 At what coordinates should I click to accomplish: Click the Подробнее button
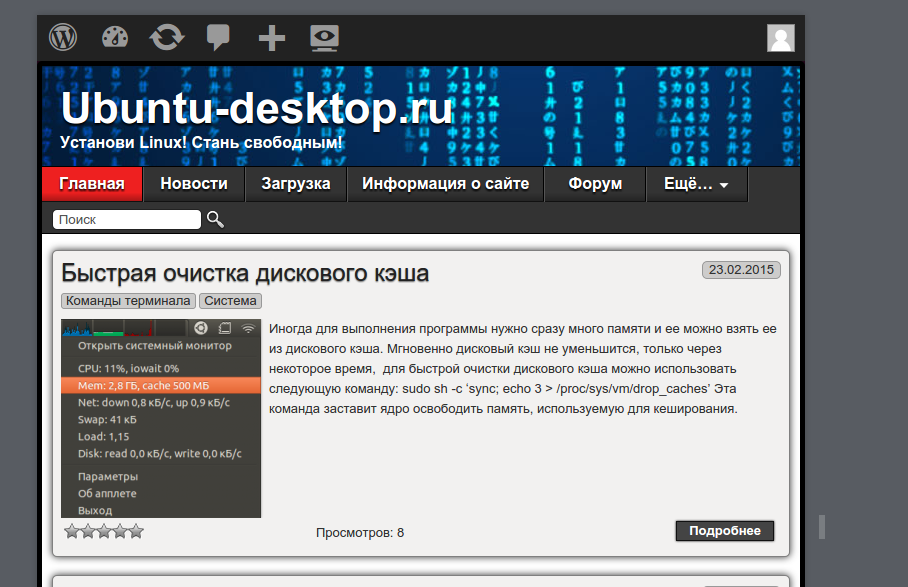point(725,531)
